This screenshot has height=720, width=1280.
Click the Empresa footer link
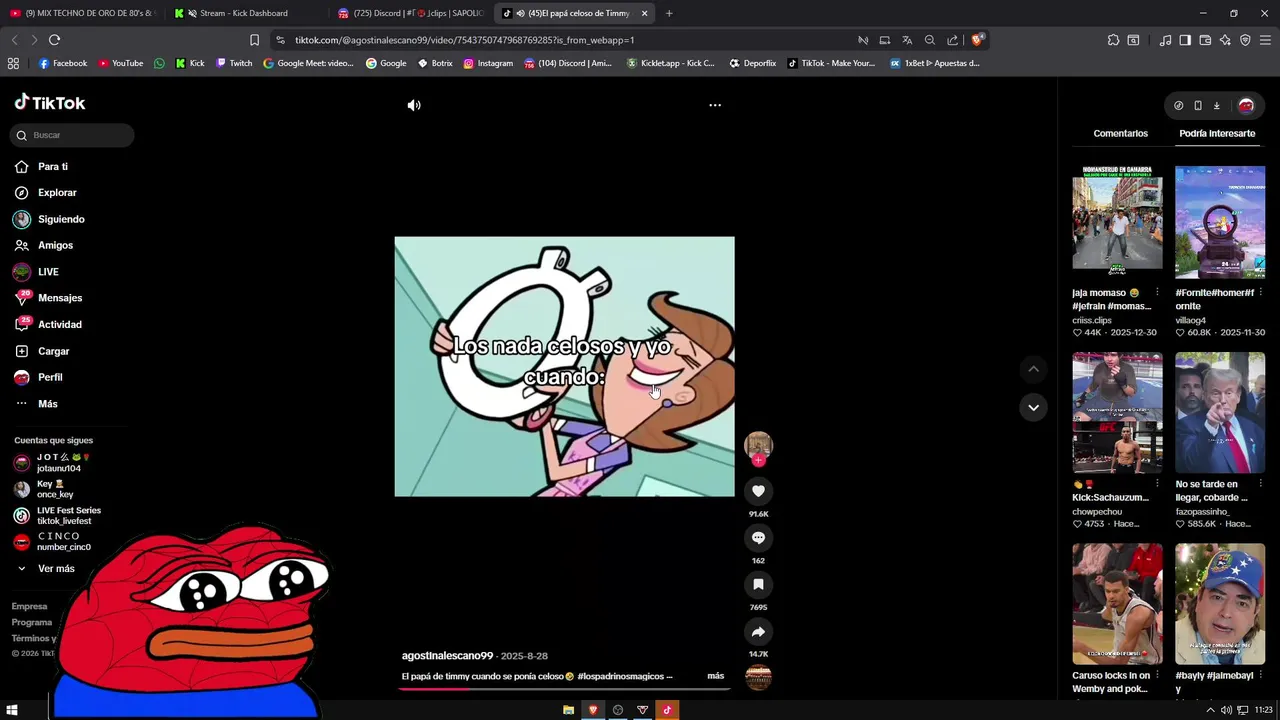click(x=29, y=606)
